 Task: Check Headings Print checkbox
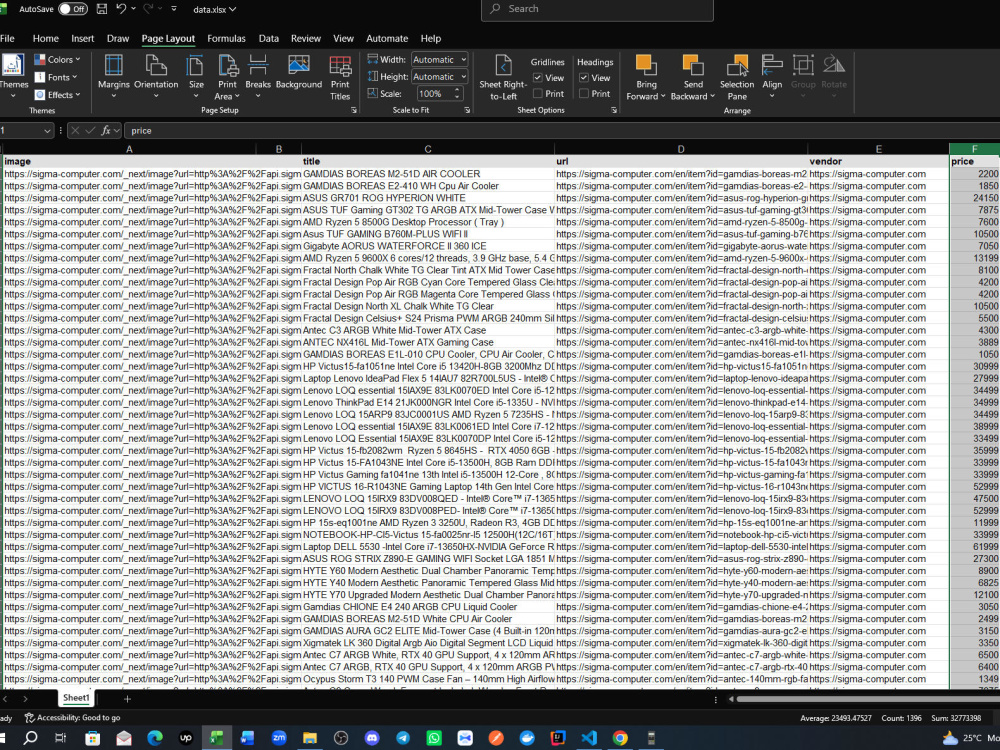pos(584,94)
